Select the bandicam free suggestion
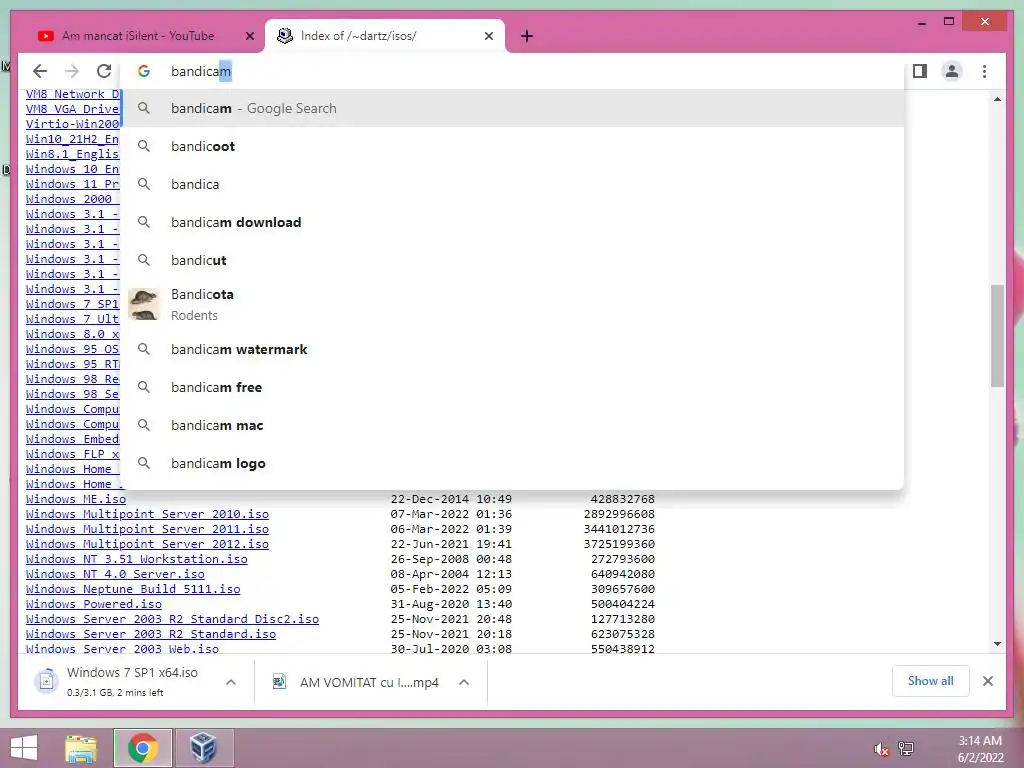The height and width of the screenshot is (768, 1024). coord(513,387)
